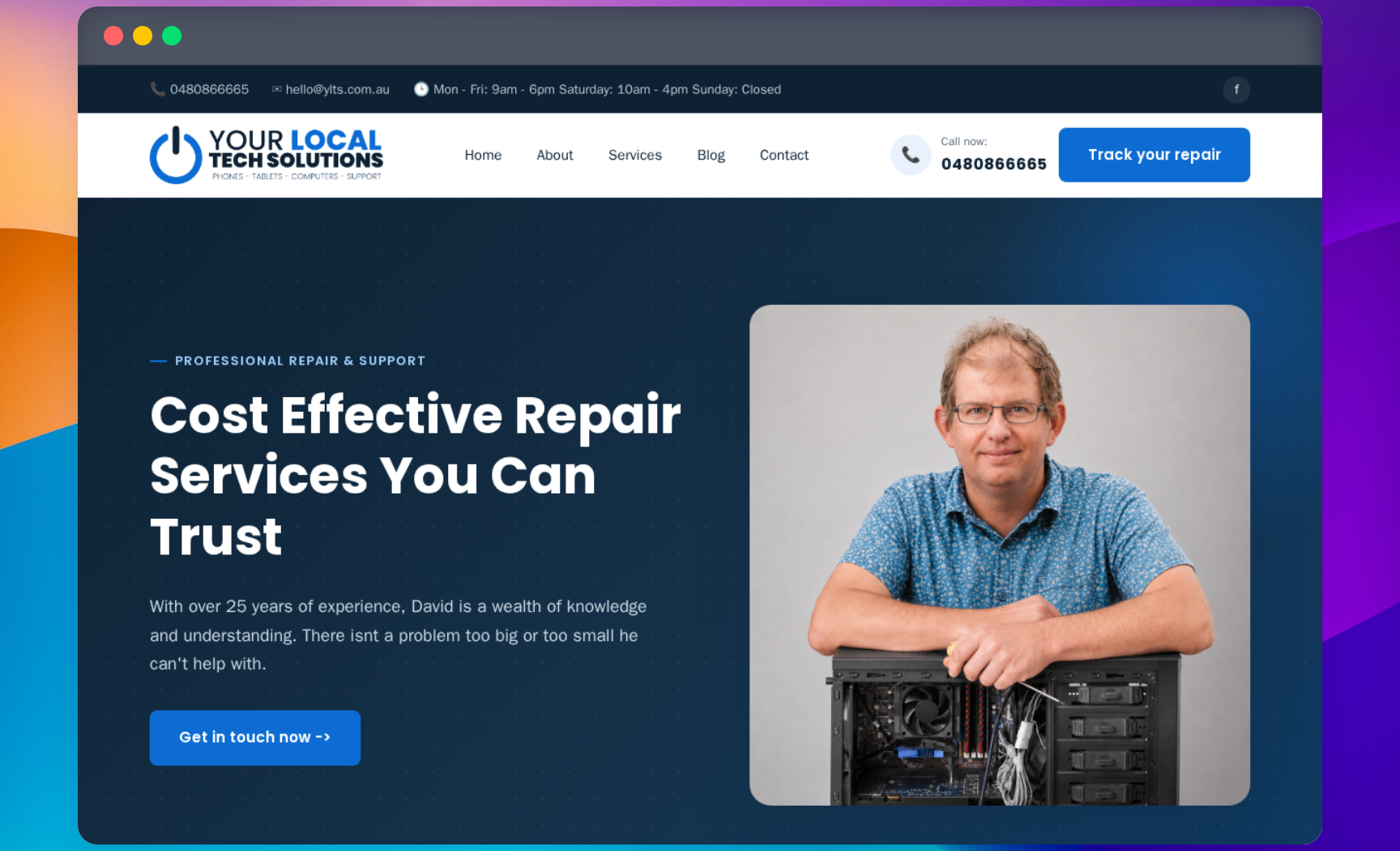Click the Track your repair button
Image resolution: width=1400 pixels, height=851 pixels.
coord(1155,155)
